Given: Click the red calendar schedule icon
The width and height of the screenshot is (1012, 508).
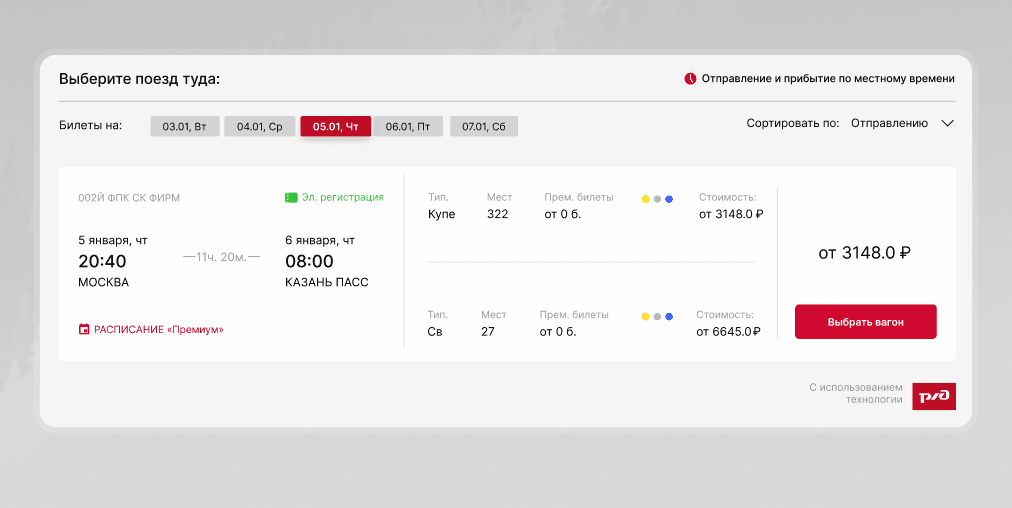Looking at the screenshot, I should tap(84, 329).
